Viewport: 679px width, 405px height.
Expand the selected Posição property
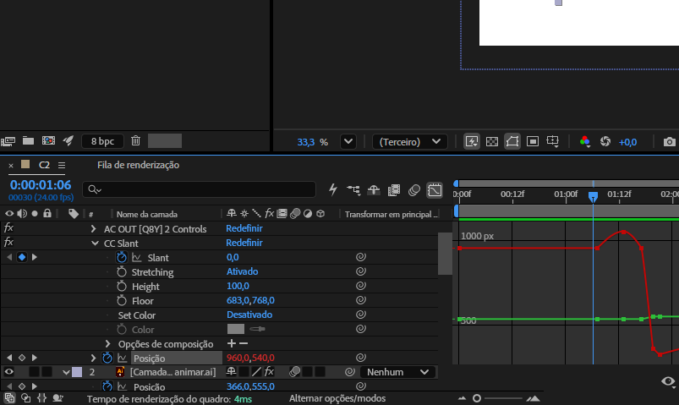[93, 358]
